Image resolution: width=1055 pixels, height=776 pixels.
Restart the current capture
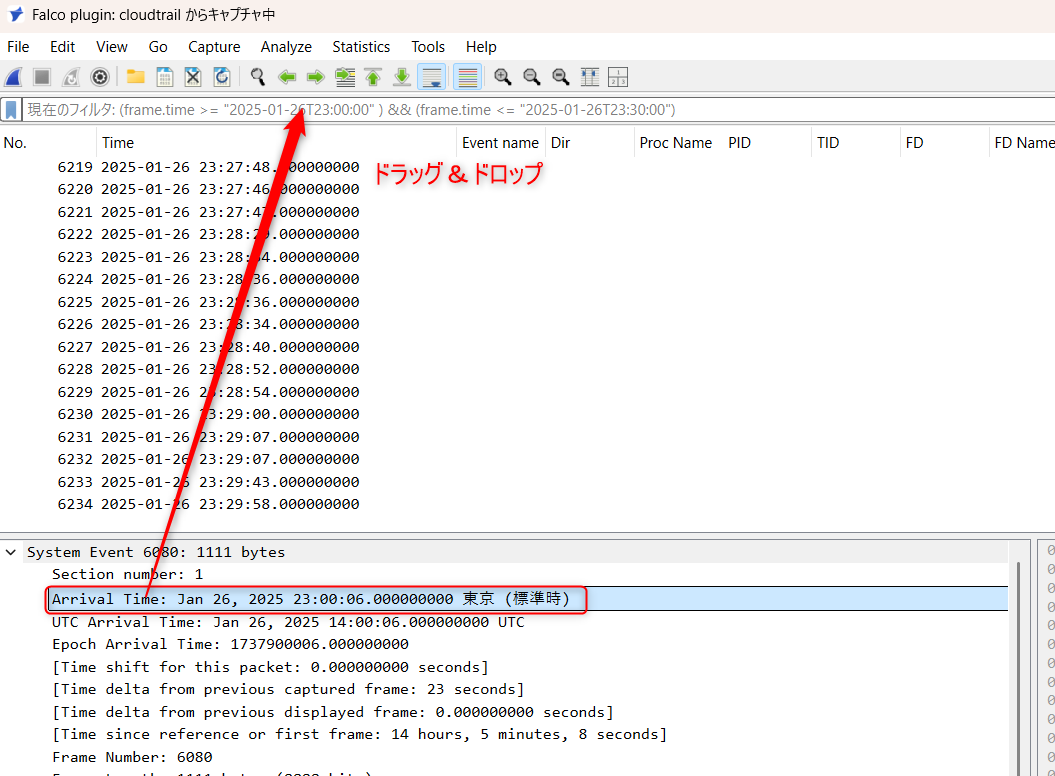71,77
